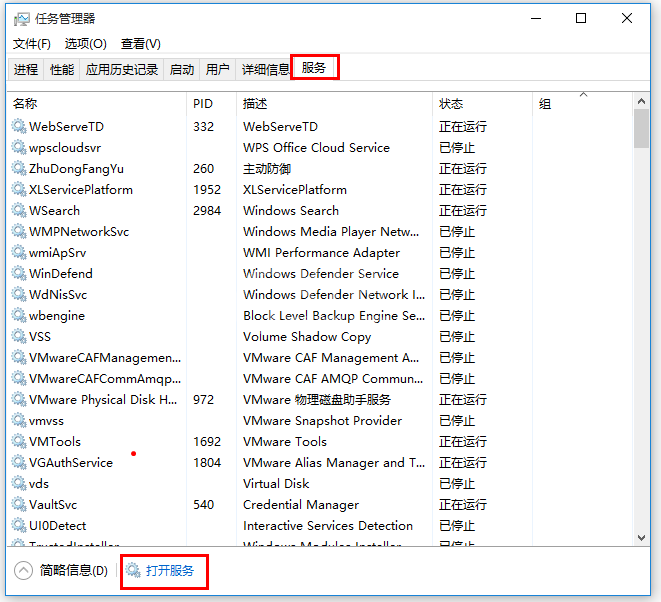This screenshot has width=661, height=602.
Task: Click PID value 540
Action: pyautogui.click(x=204, y=504)
